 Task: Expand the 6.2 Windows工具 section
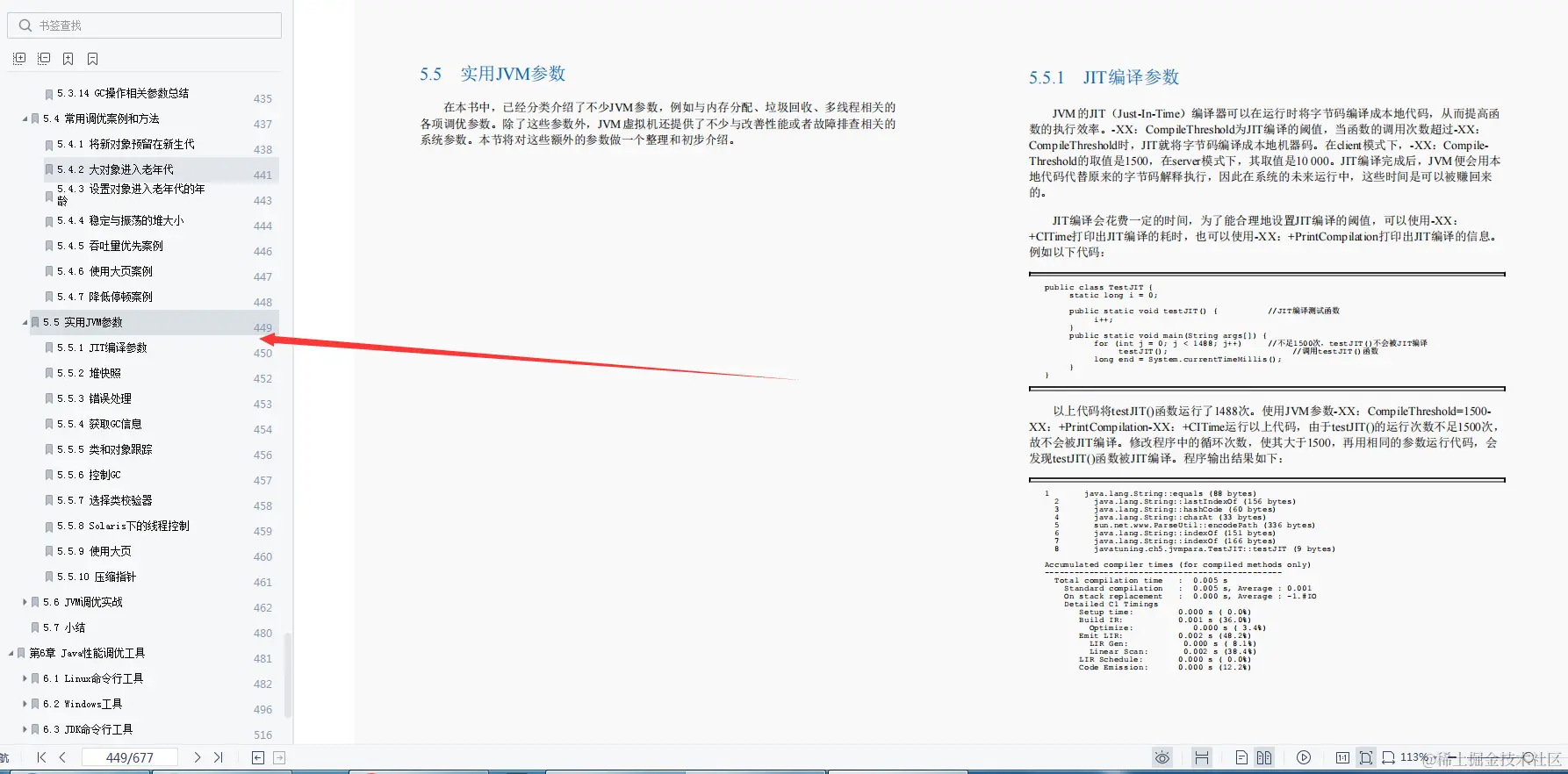click(25, 704)
